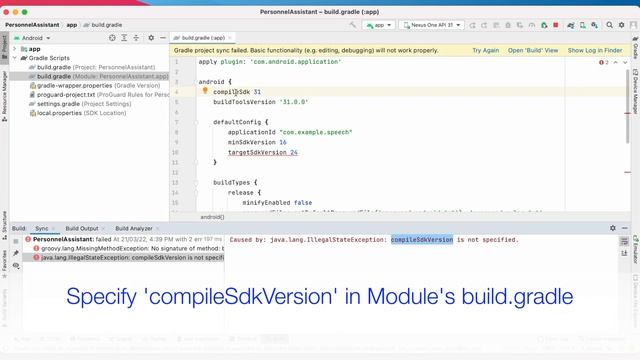Open the Emulator side tool window tab
The width and height of the screenshot is (640, 360).
pos(636,250)
